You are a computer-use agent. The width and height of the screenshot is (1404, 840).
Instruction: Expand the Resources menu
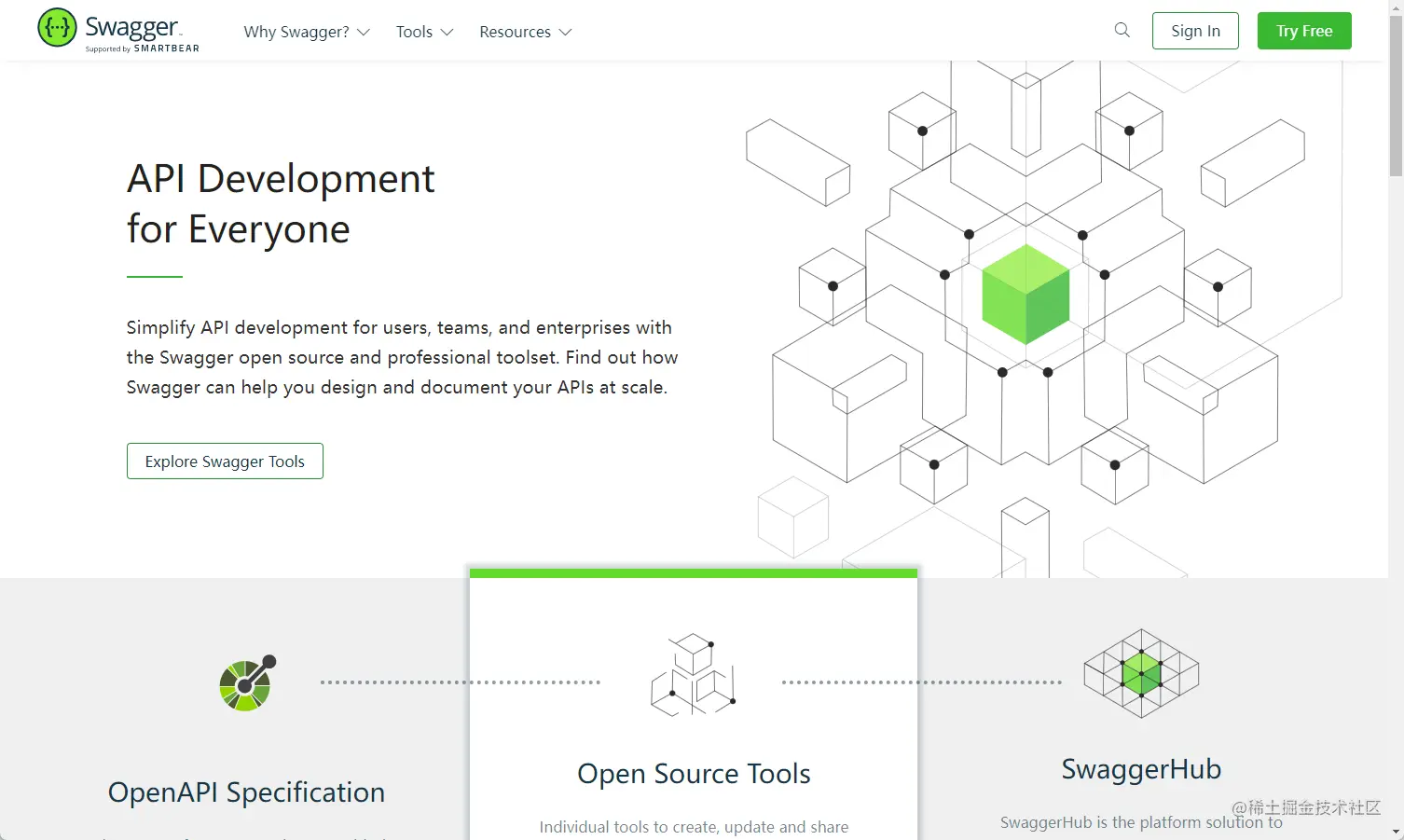coord(526,32)
